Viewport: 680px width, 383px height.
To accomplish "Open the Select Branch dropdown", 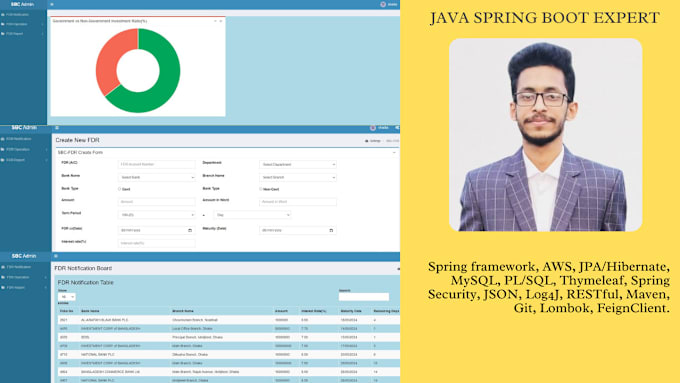I will [x=298, y=177].
